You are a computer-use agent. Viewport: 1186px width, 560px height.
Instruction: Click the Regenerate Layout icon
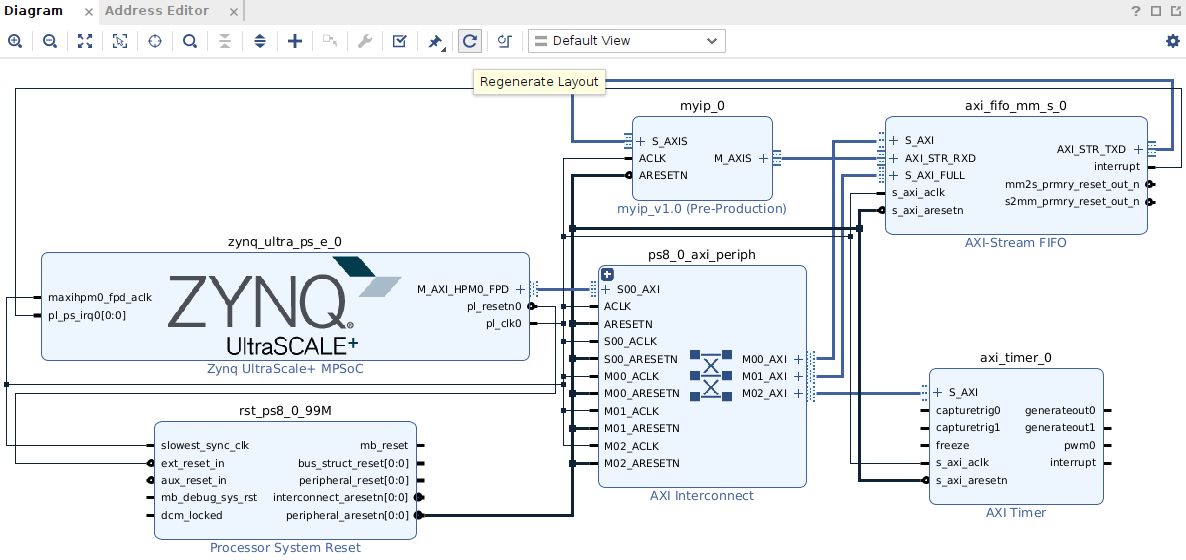pos(469,41)
